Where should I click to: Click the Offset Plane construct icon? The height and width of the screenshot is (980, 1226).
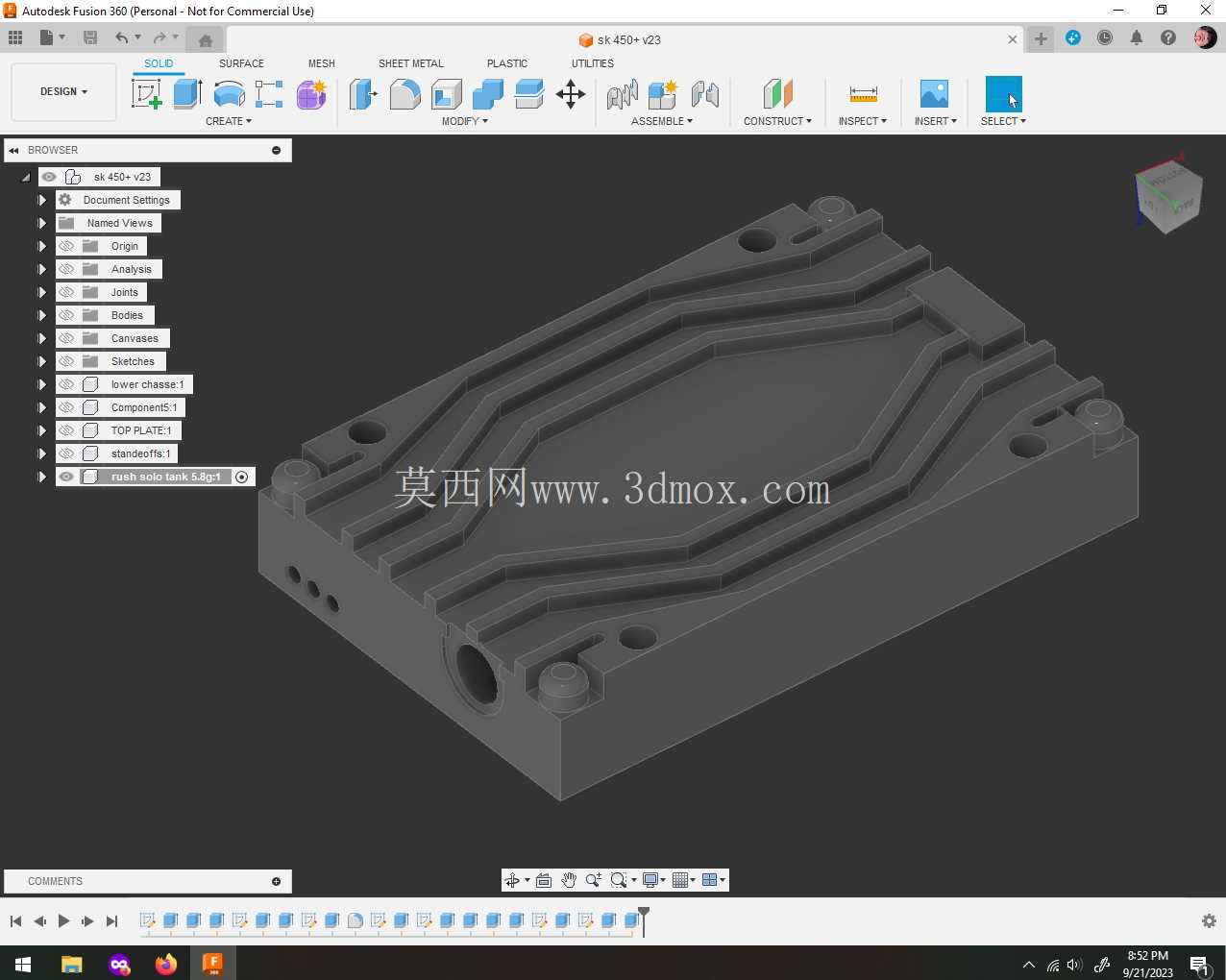(x=777, y=94)
